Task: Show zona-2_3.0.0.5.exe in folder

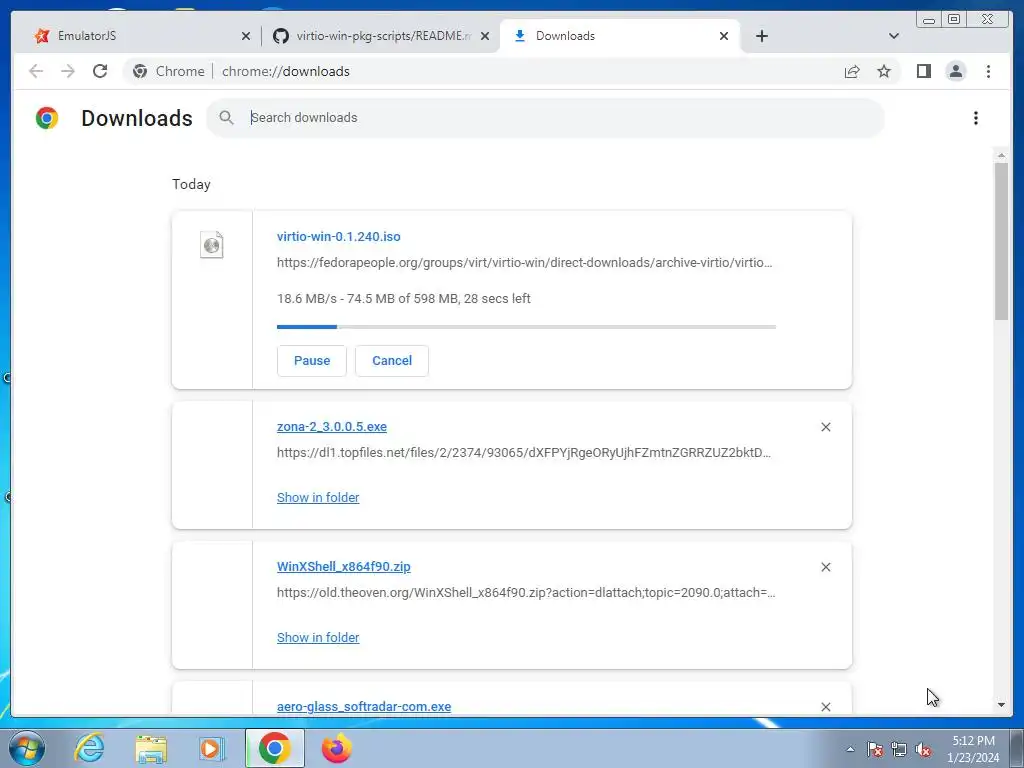Action: coord(318,498)
